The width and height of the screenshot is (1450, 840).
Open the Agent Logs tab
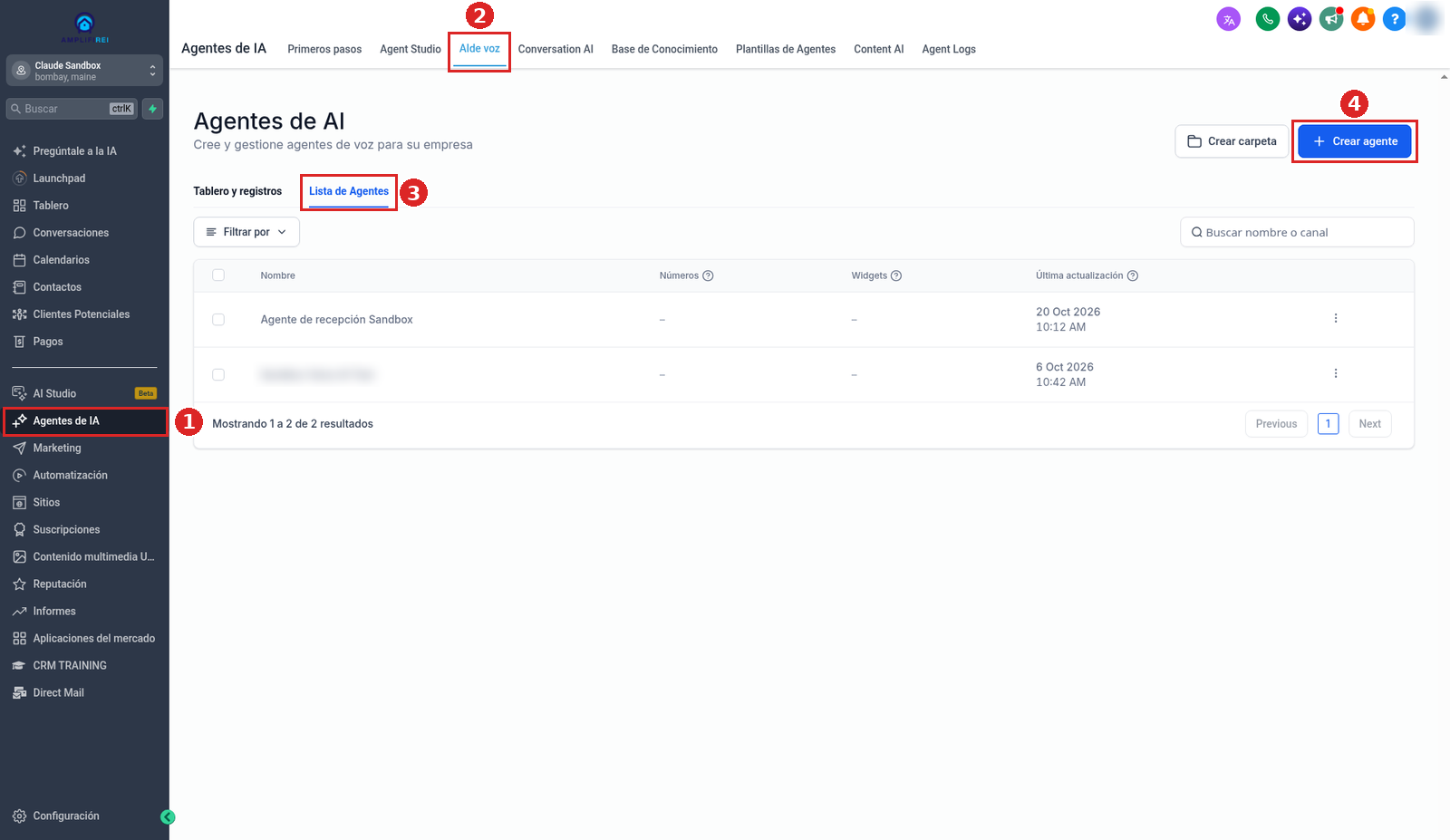coord(949,49)
